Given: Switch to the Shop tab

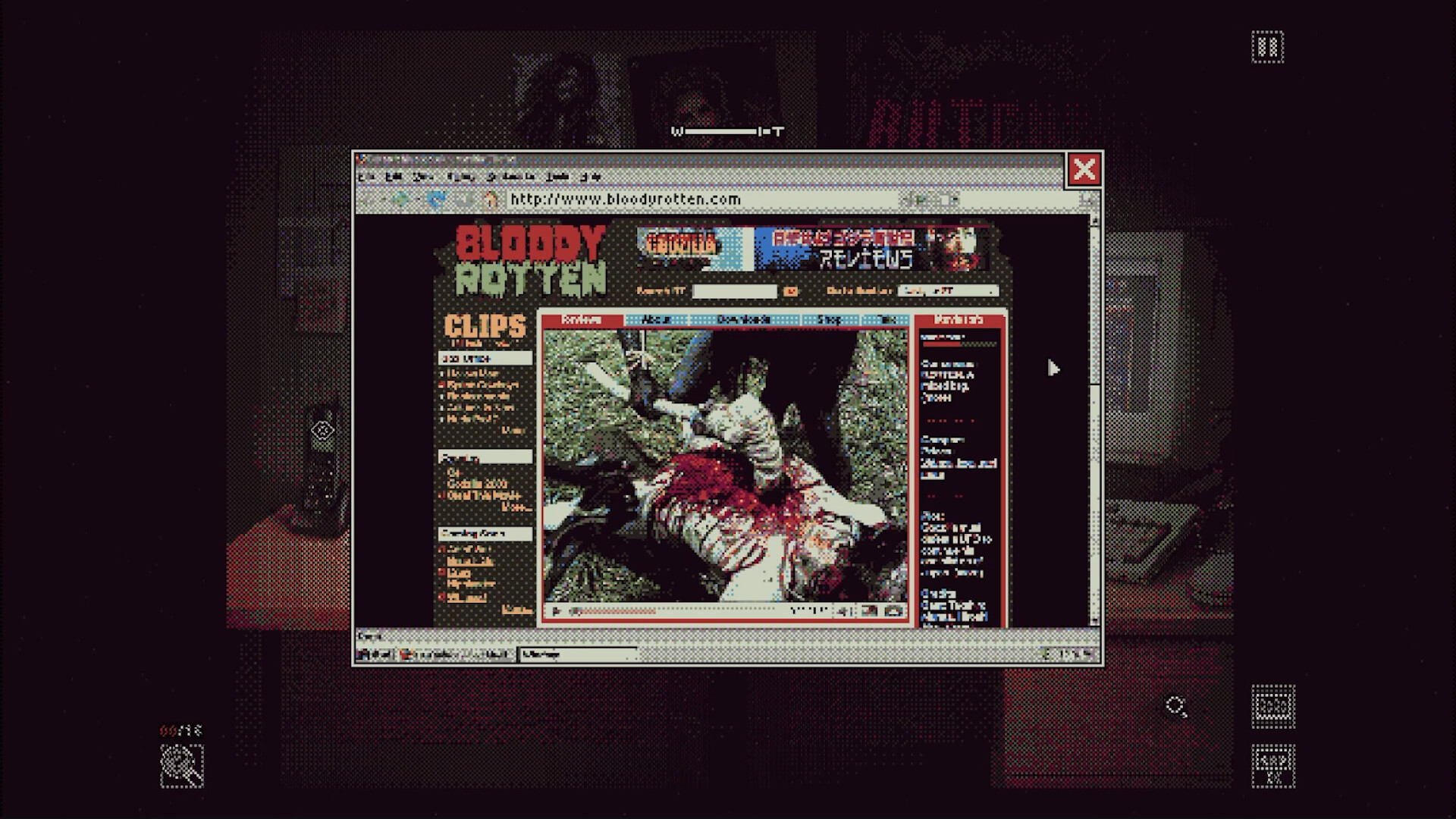Looking at the screenshot, I should click(x=829, y=320).
